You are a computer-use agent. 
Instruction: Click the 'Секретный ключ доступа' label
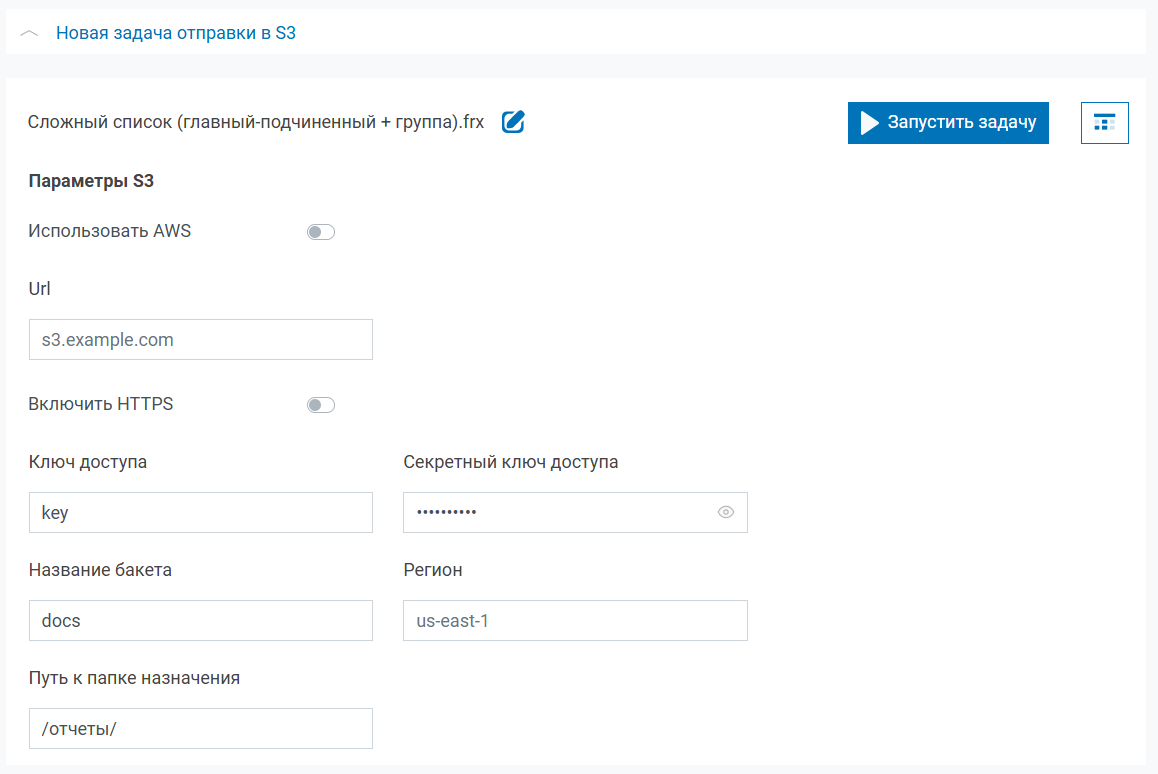(510, 462)
